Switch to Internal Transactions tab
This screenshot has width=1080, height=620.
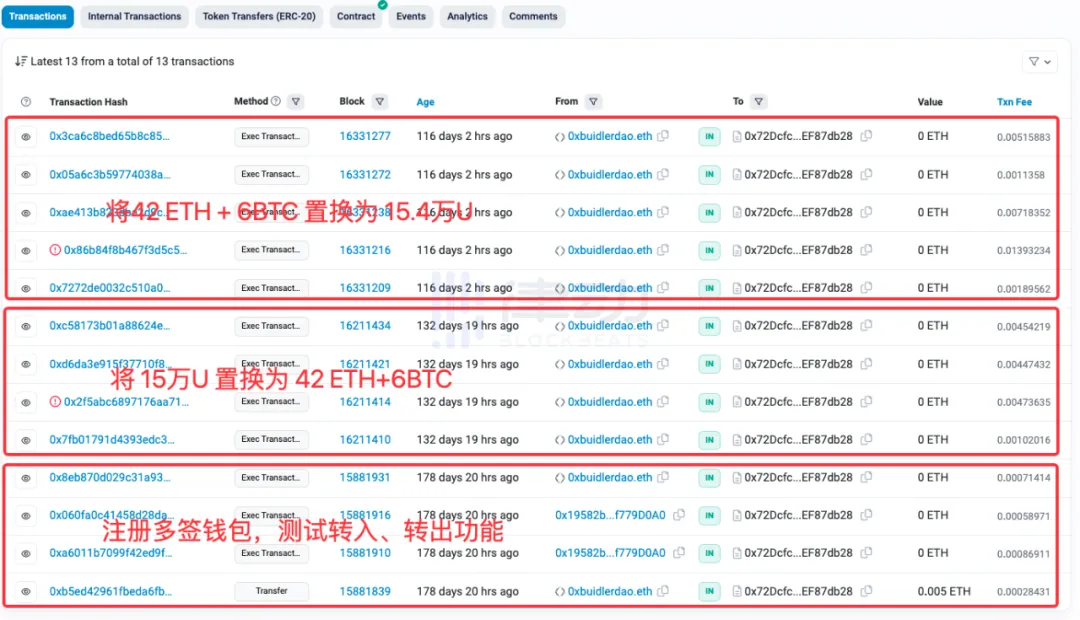pos(134,16)
